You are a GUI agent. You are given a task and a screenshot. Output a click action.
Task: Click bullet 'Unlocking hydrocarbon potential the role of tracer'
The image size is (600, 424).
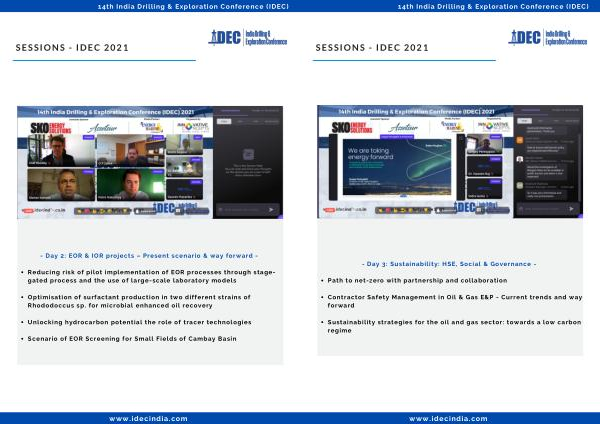(x=139, y=322)
